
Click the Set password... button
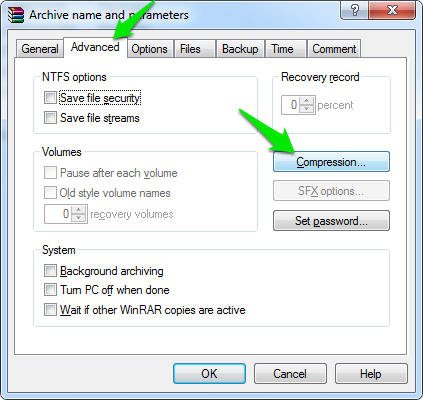pos(331,221)
